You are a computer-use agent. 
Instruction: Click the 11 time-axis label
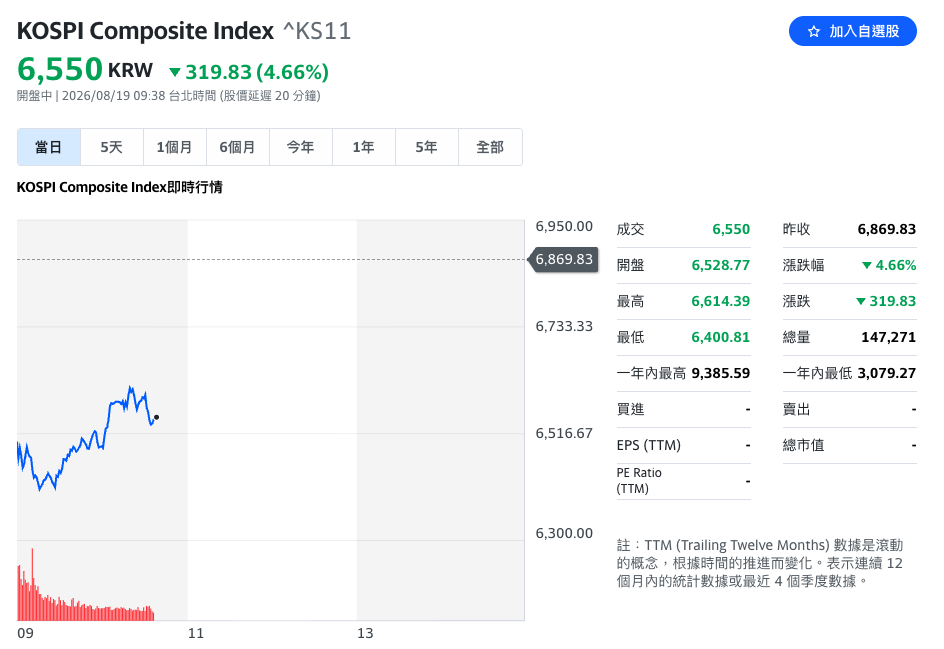tap(196, 633)
